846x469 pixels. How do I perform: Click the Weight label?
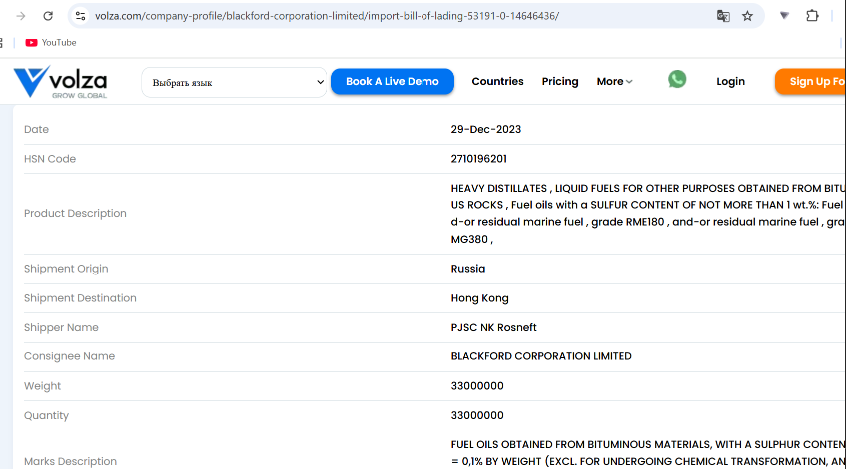tap(42, 386)
